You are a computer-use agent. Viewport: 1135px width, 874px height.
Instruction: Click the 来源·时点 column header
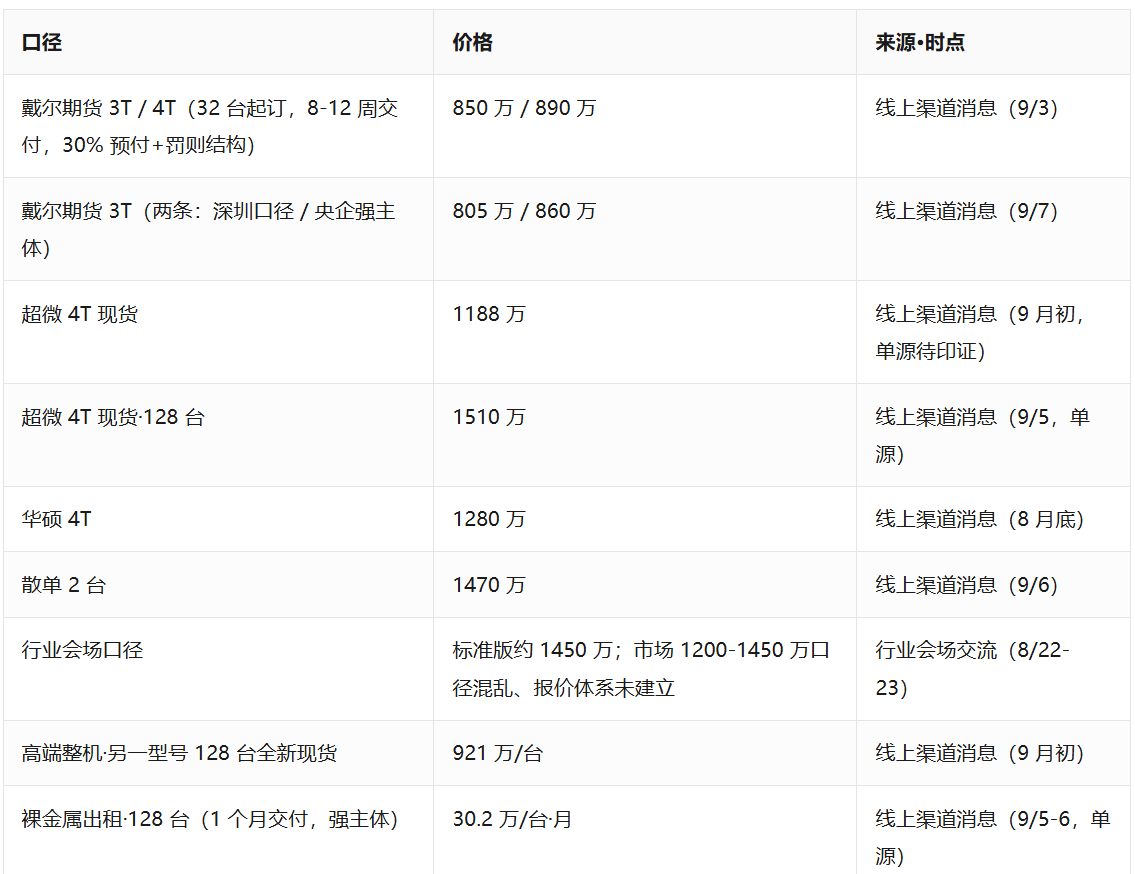pyautogui.click(x=920, y=43)
